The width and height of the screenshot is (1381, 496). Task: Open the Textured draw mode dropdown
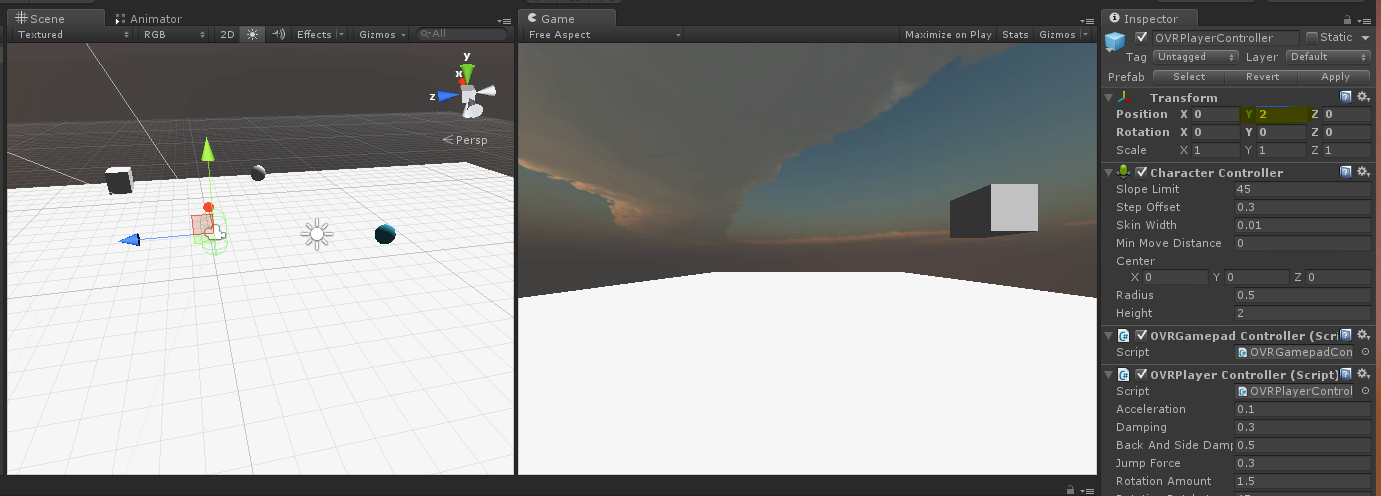tap(73, 34)
